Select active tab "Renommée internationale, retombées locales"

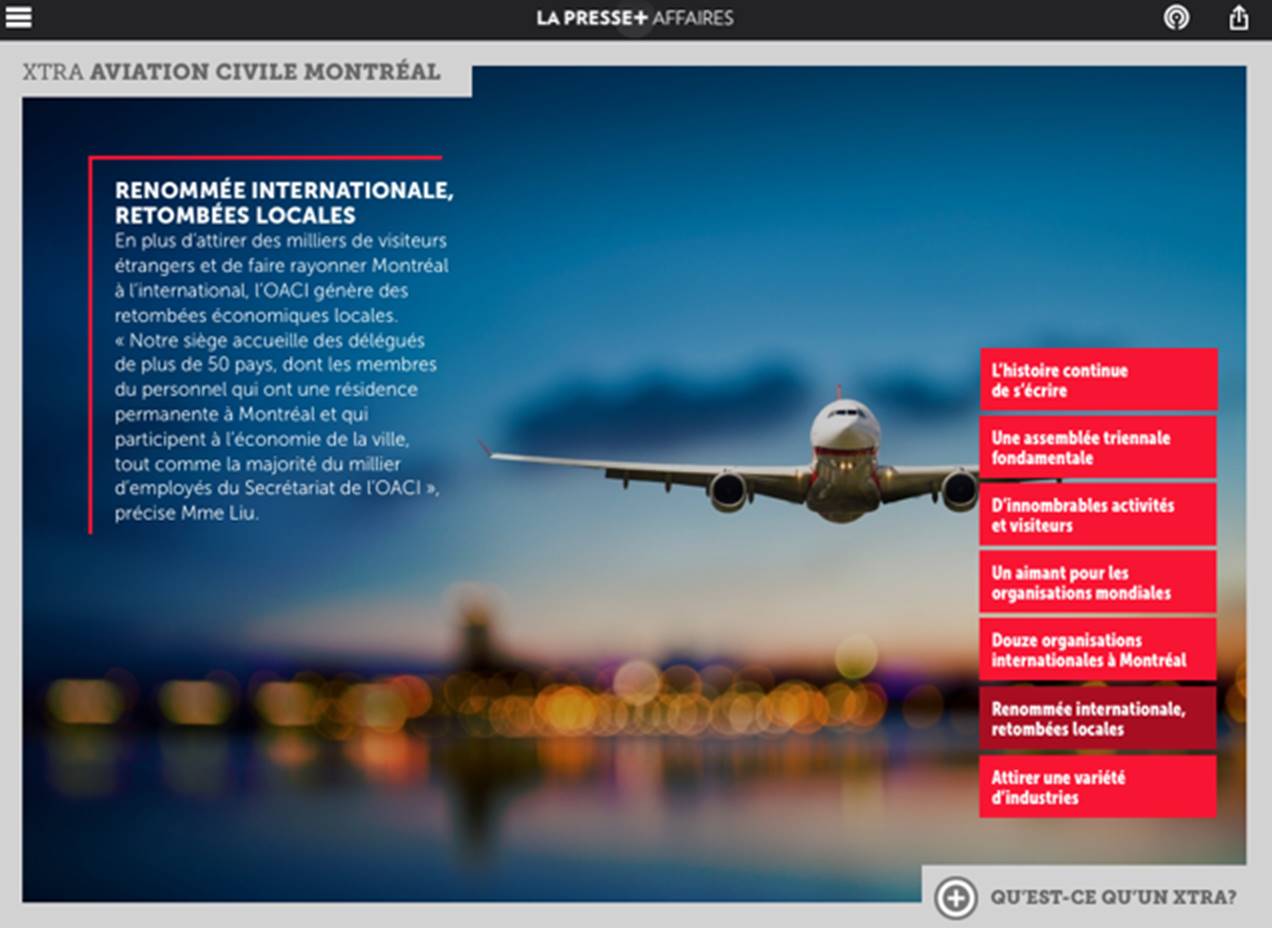click(x=1098, y=719)
